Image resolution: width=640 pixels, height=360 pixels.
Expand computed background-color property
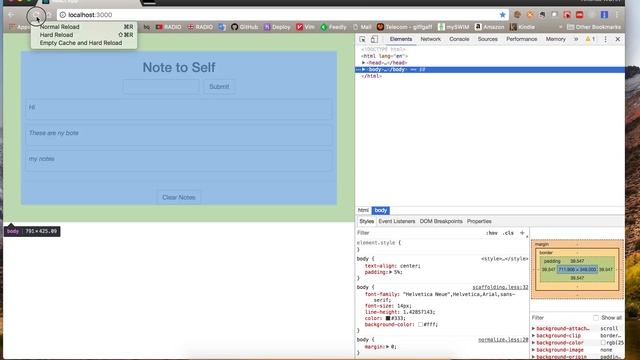point(533,343)
